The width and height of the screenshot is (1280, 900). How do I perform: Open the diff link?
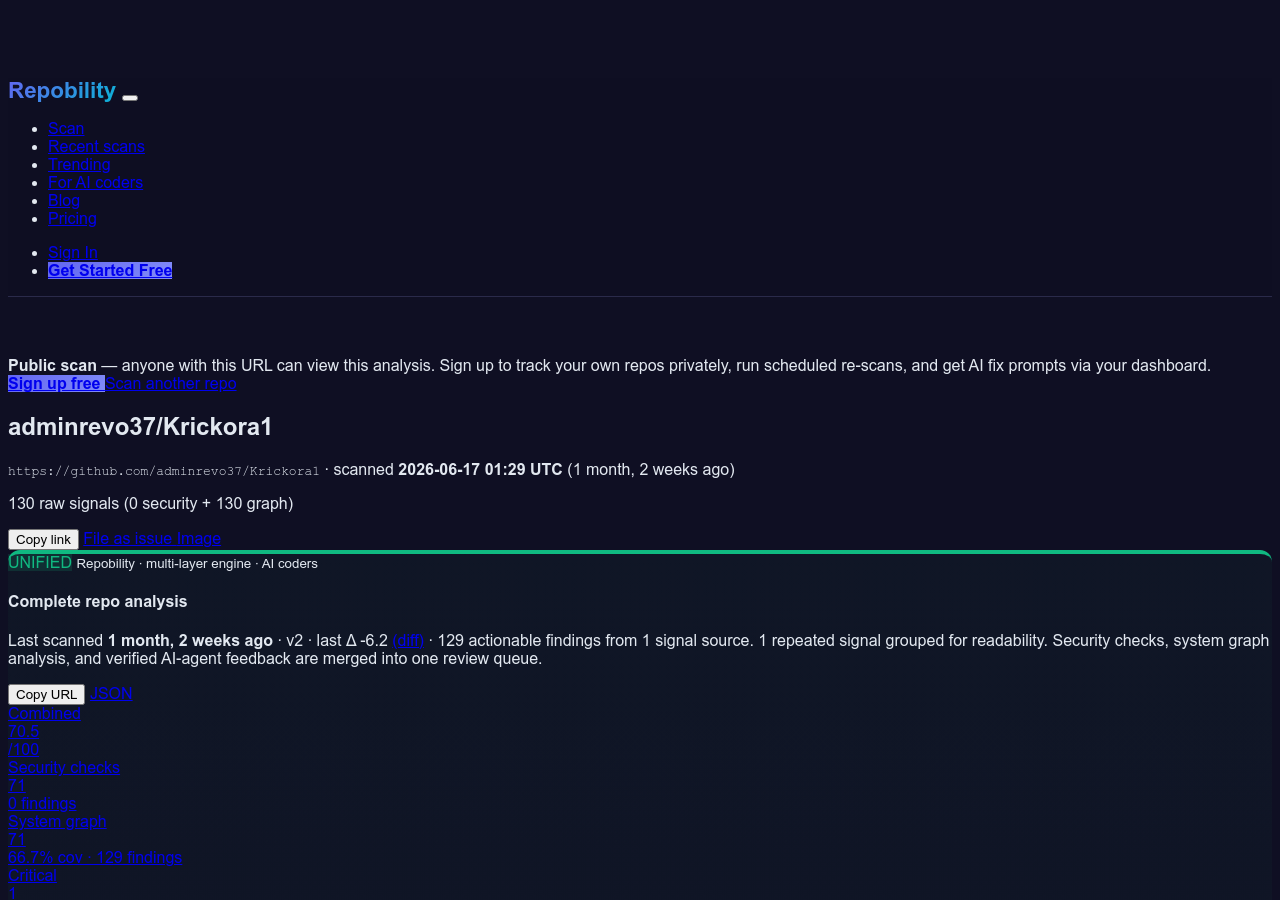(408, 640)
